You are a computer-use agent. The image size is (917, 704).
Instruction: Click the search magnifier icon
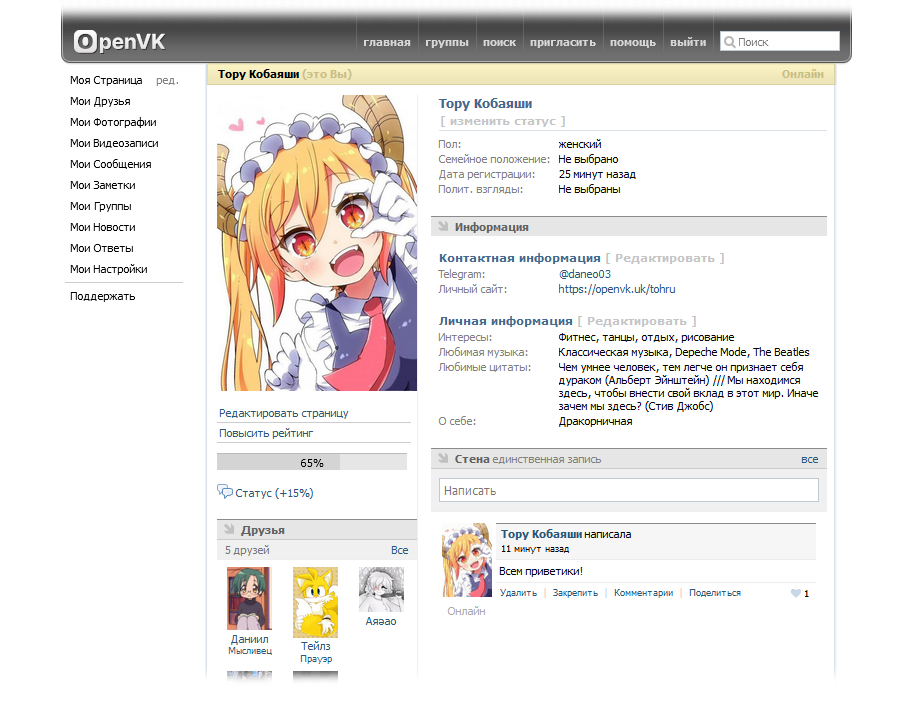coord(729,42)
